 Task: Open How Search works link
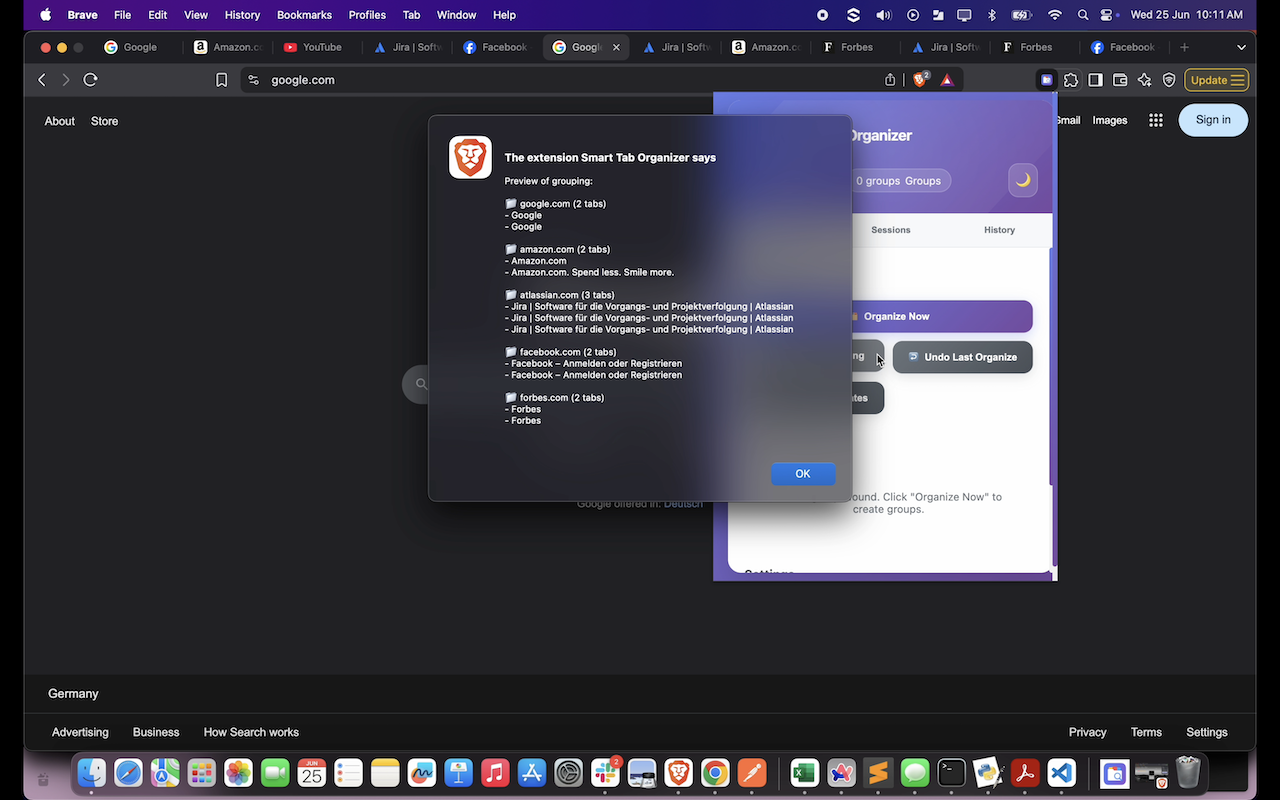coord(251,732)
